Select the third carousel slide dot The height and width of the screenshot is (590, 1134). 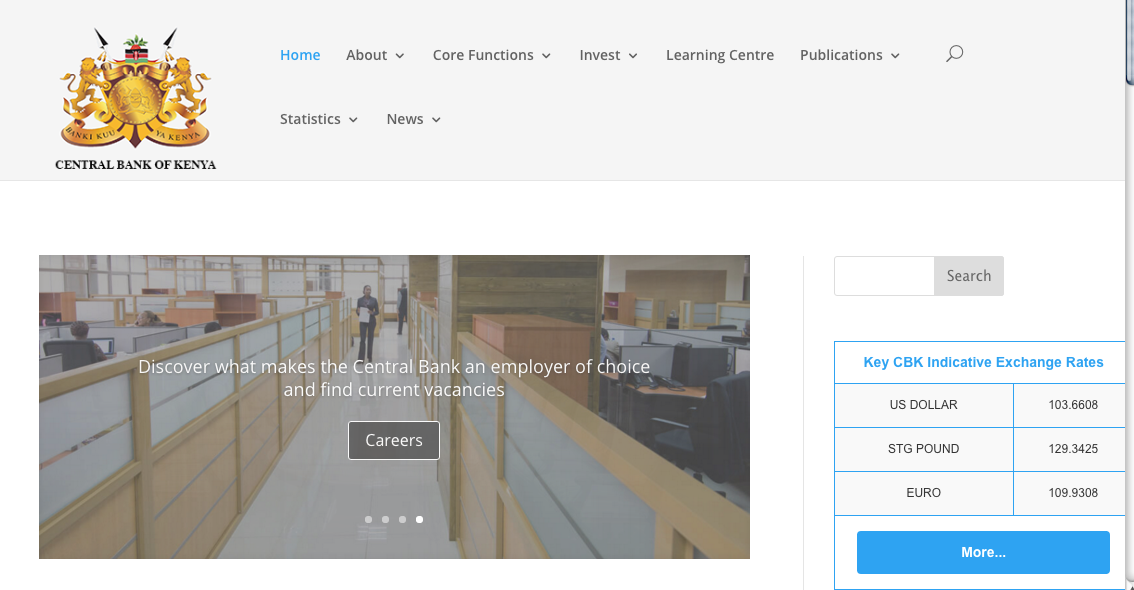402,520
